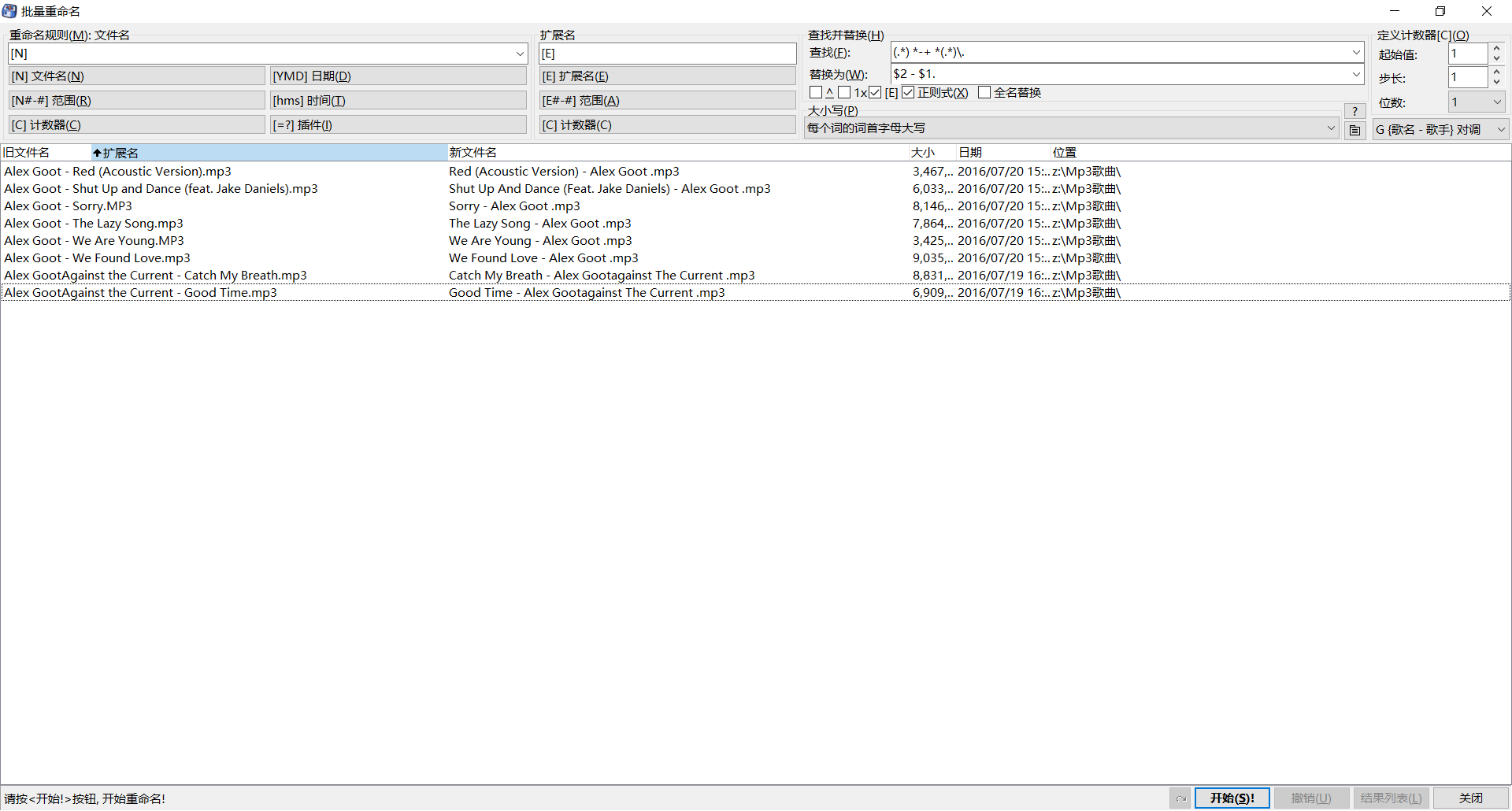Toggle the 1x checkbox
Viewport: 1512px width, 811px height.
point(844,93)
